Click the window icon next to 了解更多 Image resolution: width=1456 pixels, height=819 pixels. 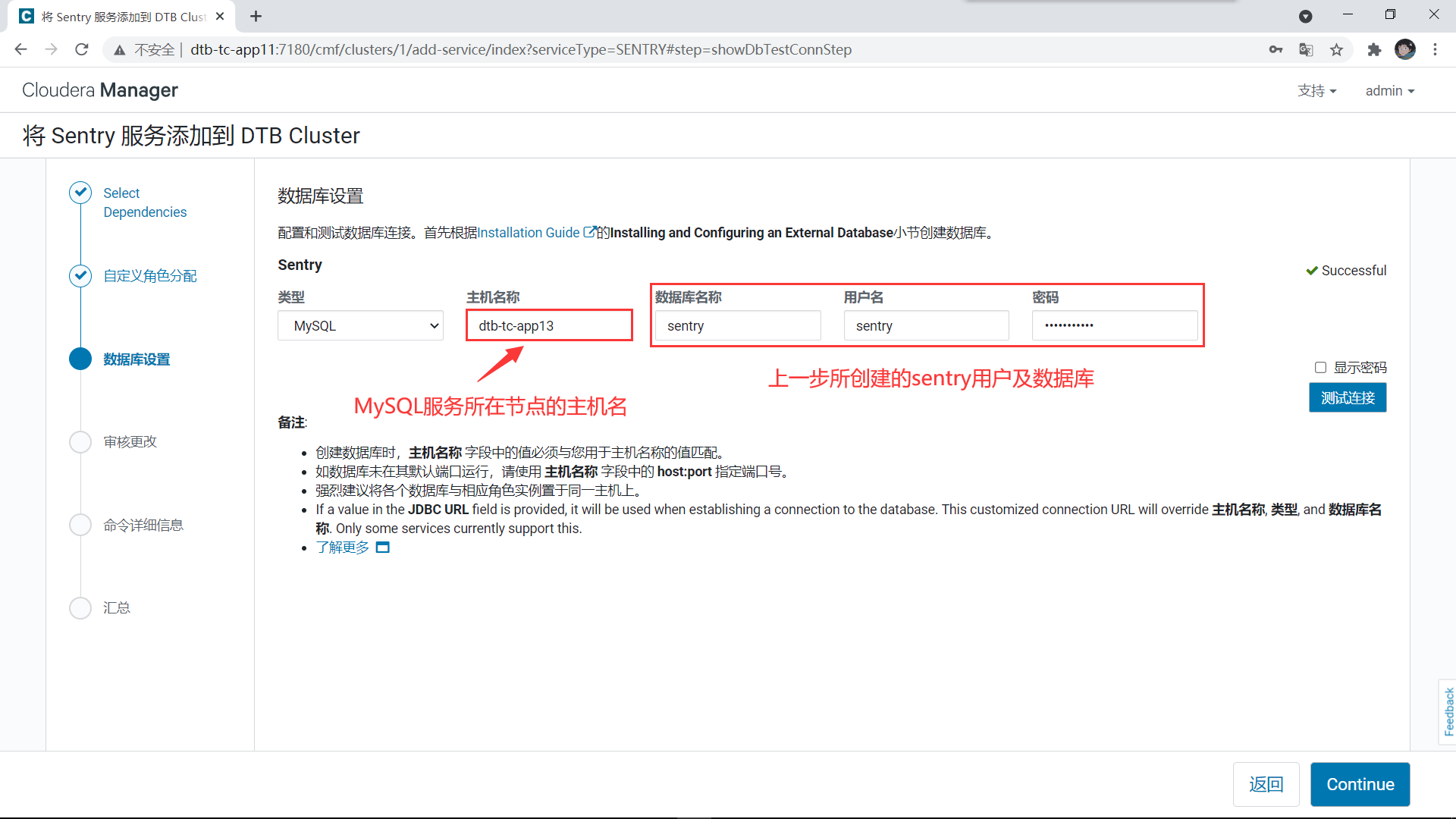[383, 548]
